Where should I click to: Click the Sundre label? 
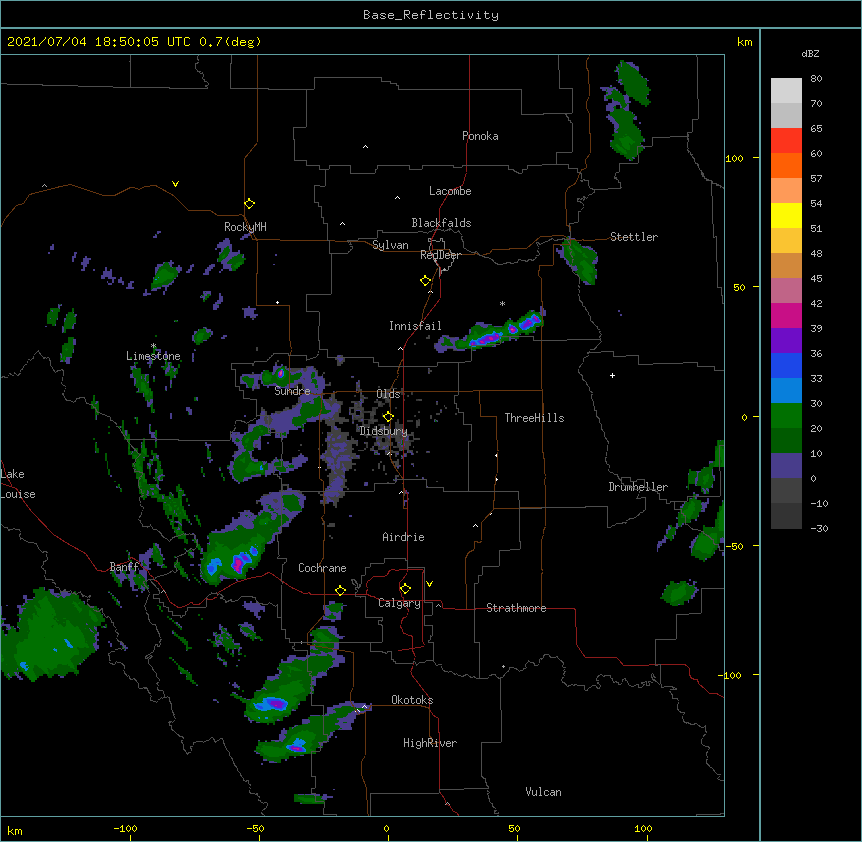pyautogui.click(x=292, y=391)
